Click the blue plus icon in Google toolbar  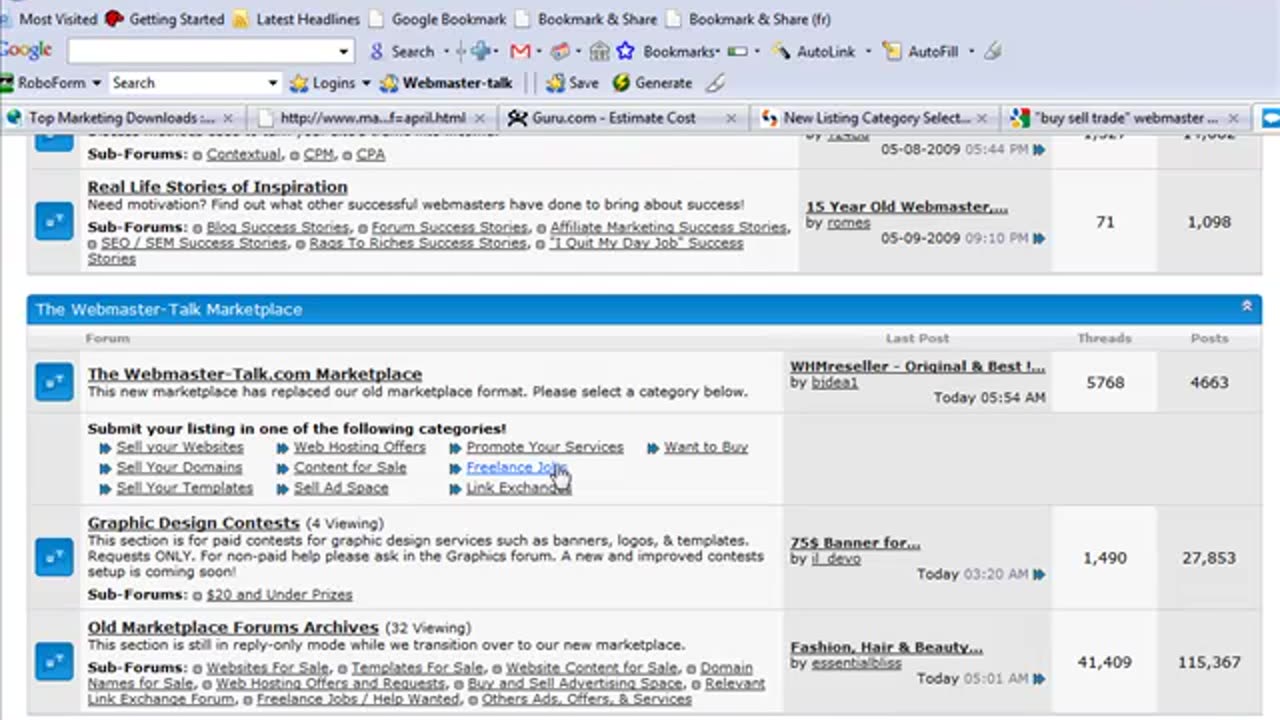[x=482, y=51]
